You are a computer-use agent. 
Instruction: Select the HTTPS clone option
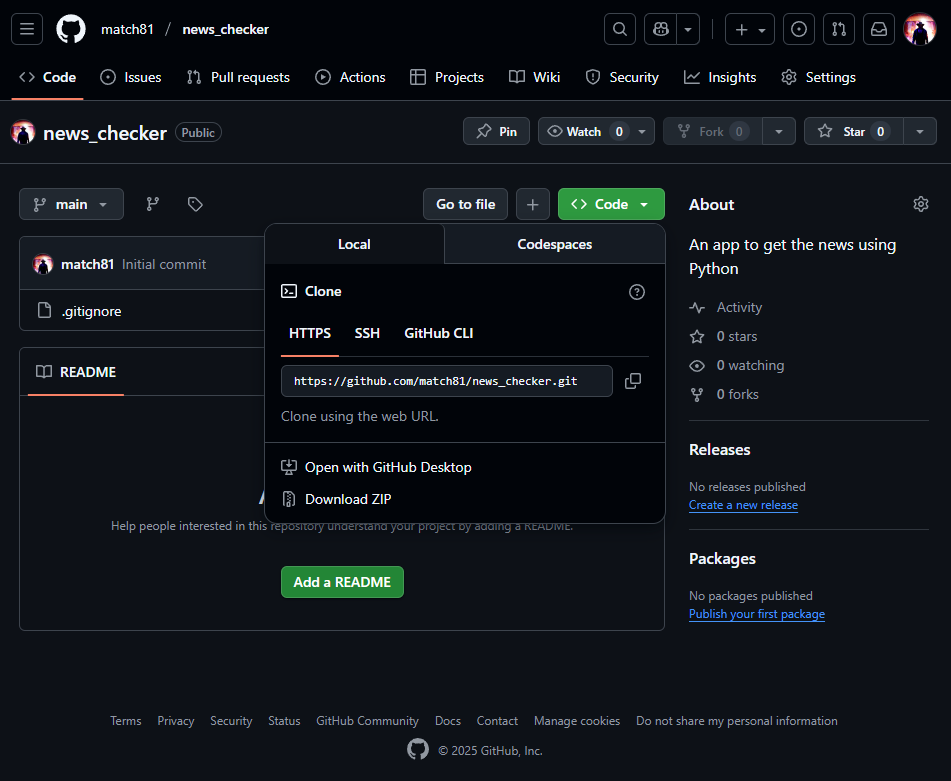coord(310,334)
